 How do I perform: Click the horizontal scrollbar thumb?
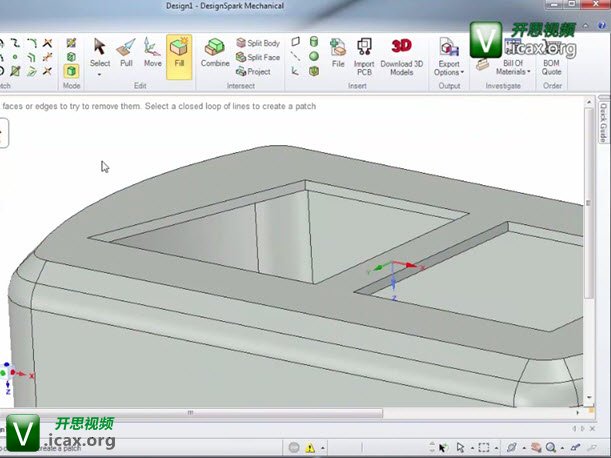[191, 413]
